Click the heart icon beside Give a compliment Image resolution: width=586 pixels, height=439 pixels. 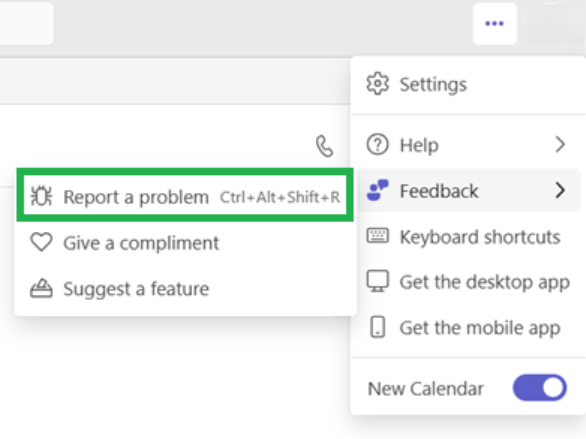pyautogui.click(x=41, y=242)
